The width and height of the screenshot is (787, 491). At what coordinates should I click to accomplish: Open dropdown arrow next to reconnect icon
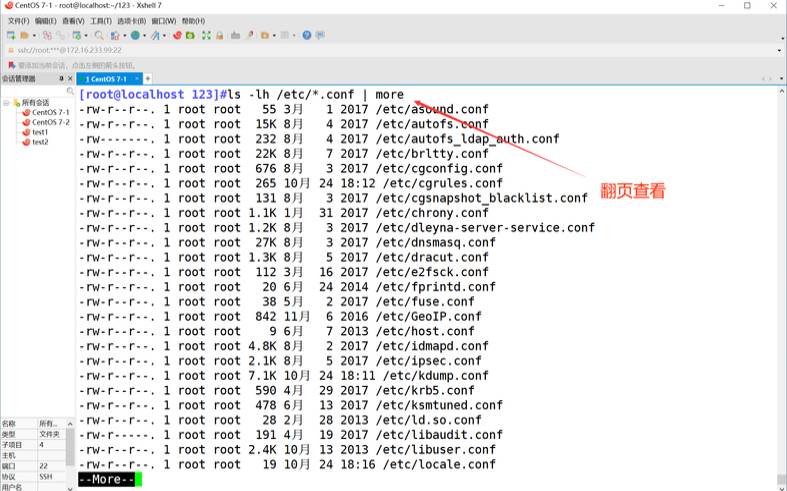[x=86, y=36]
